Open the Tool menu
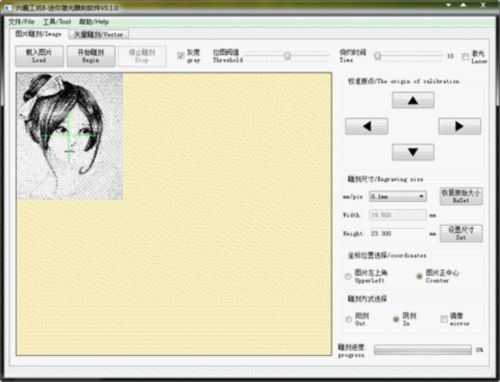 pos(57,22)
